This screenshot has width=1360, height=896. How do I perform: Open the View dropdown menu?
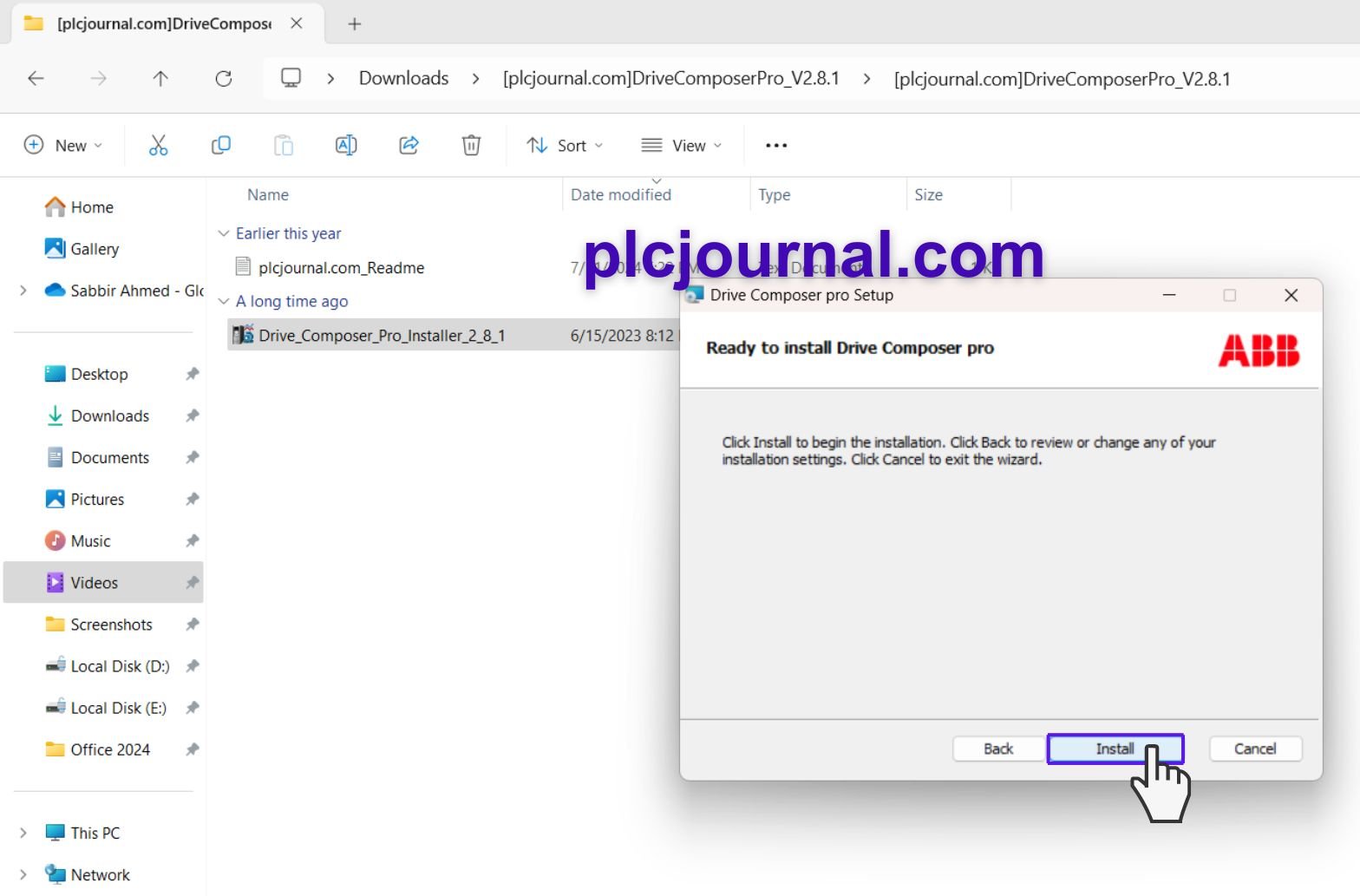(681, 146)
